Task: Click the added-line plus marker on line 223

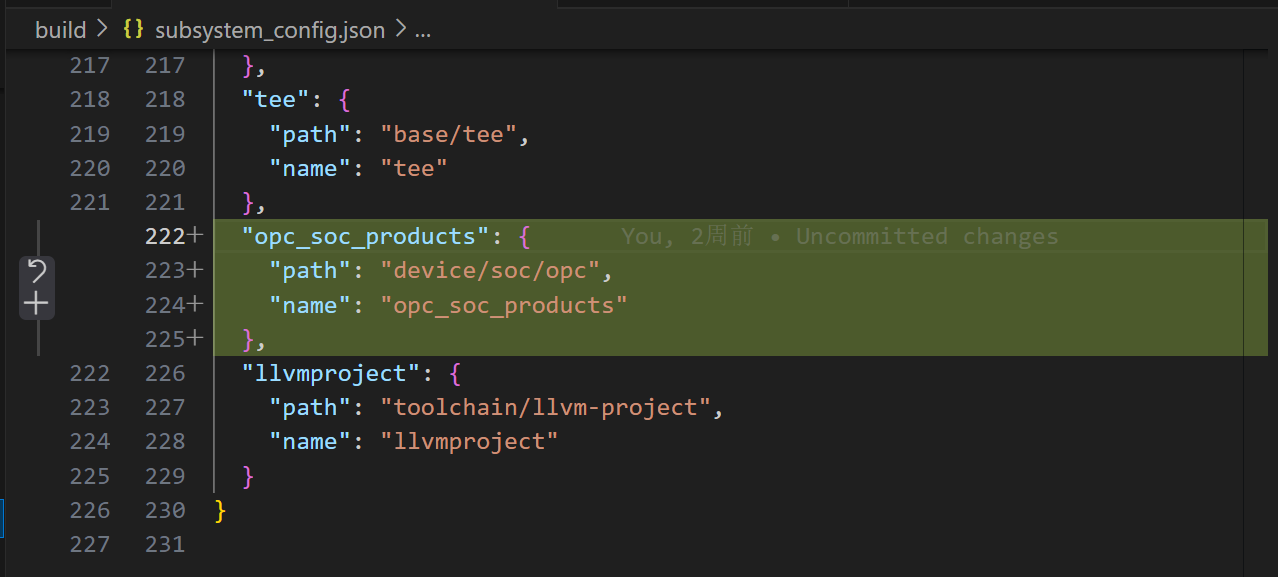Action: (195, 270)
